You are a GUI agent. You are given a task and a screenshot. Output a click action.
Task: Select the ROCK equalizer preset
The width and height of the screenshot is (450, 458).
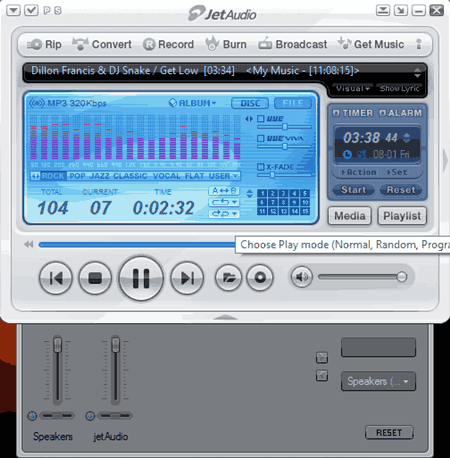point(53,176)
